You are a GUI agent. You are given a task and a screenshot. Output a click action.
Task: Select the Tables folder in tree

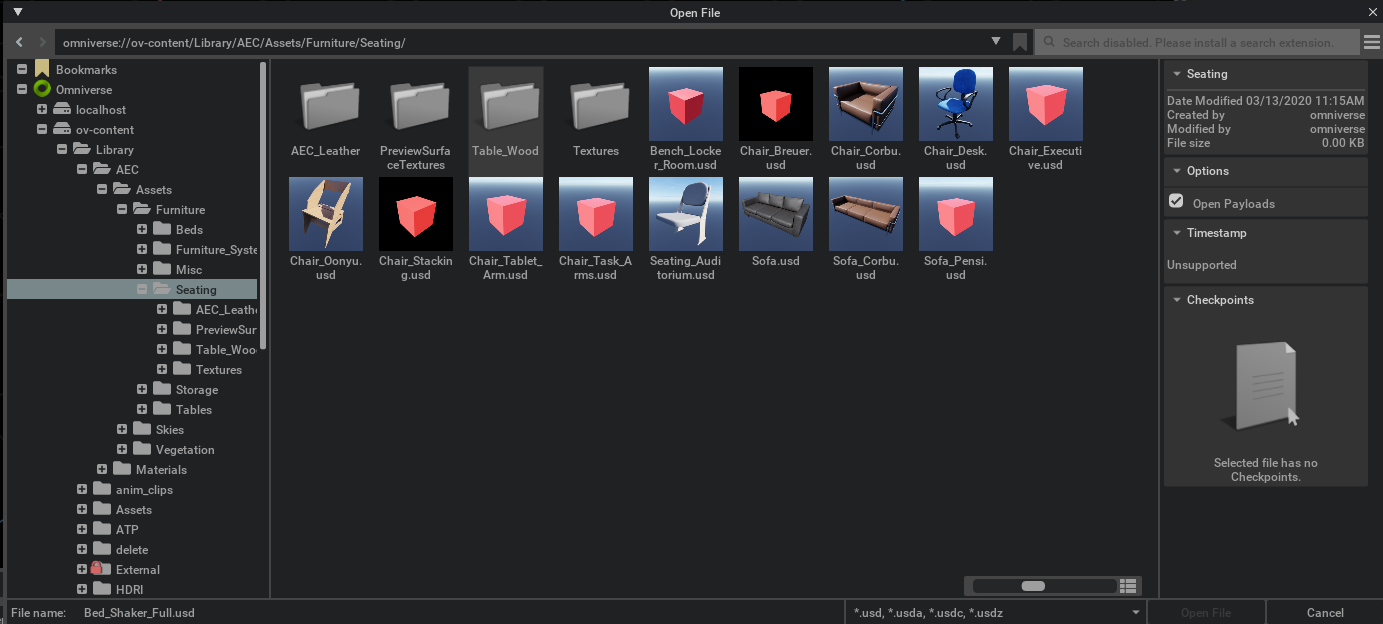pyautogui.click(x=193, y=410)
